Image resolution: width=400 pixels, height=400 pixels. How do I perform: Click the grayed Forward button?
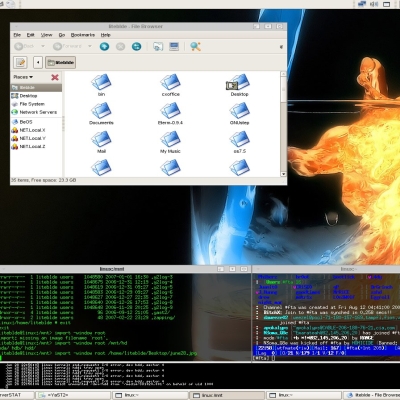pos(67,46)
